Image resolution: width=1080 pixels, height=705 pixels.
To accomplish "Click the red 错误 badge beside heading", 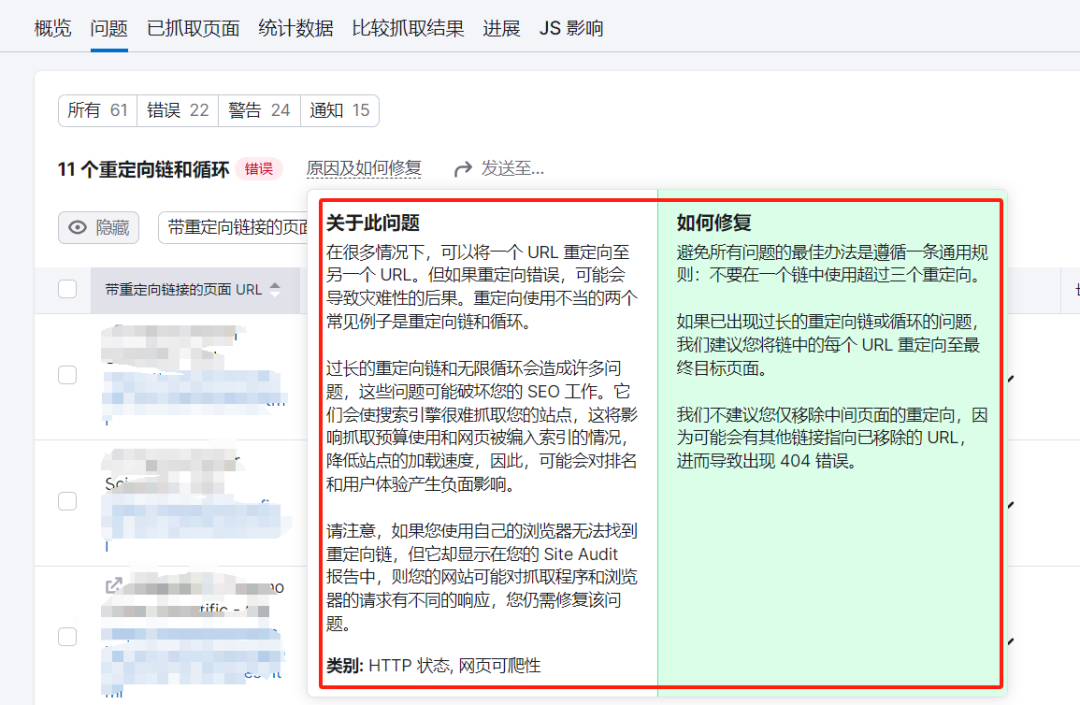I will (x=259, y=169).
